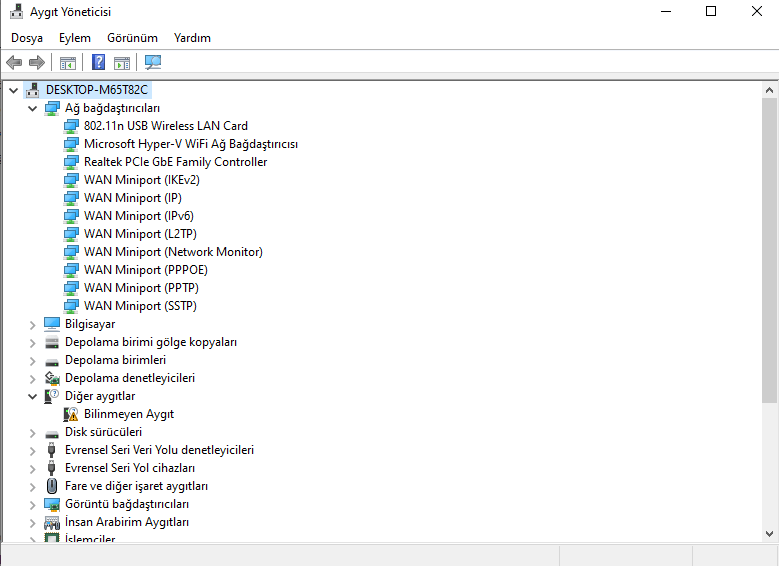The height and width of the screenshot is (566, 779).
Task: Select WAN Miniport (PPTP)
Action: 141,288
